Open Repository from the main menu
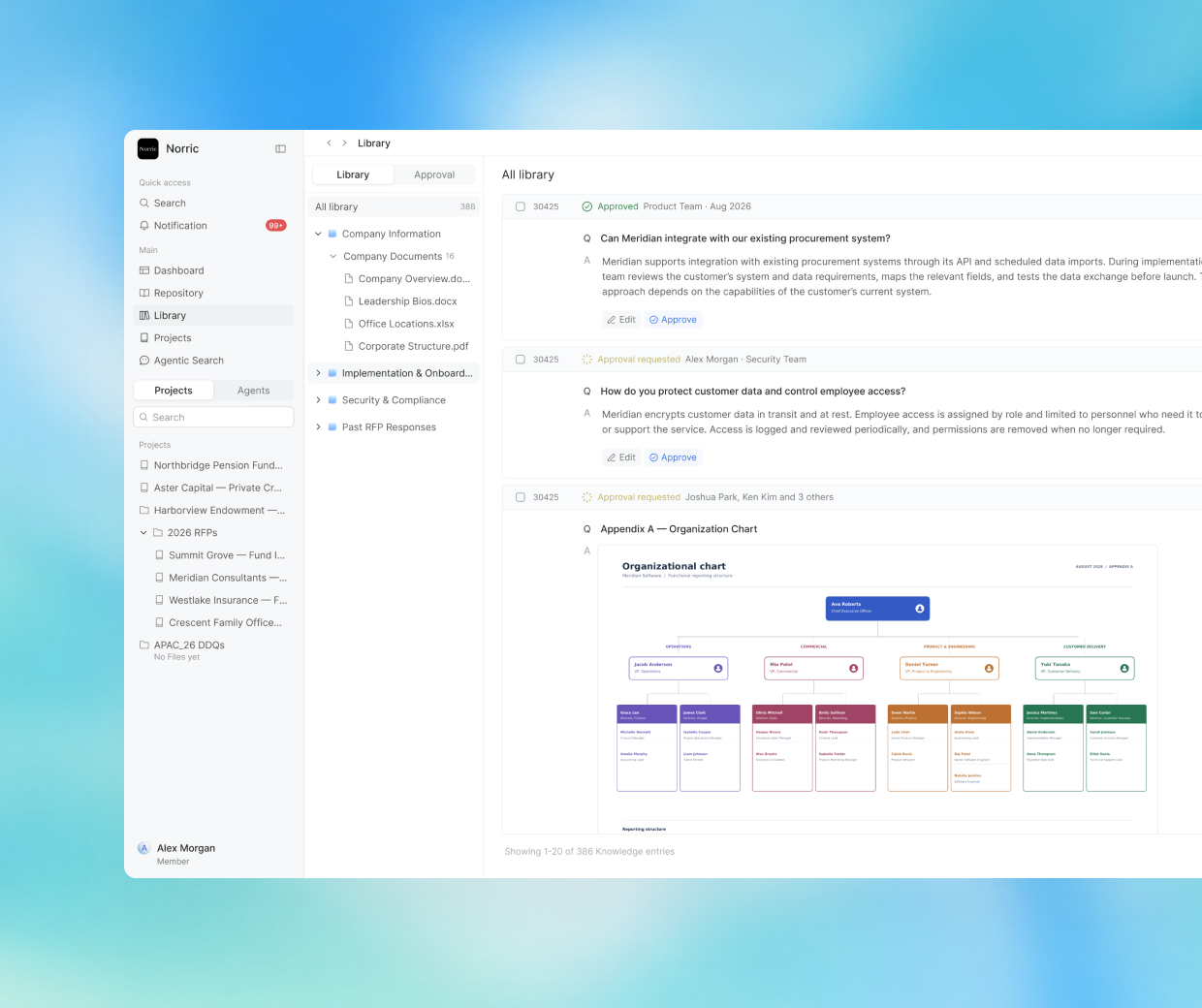The image size is (1202, 1008). tap(213, 293)
